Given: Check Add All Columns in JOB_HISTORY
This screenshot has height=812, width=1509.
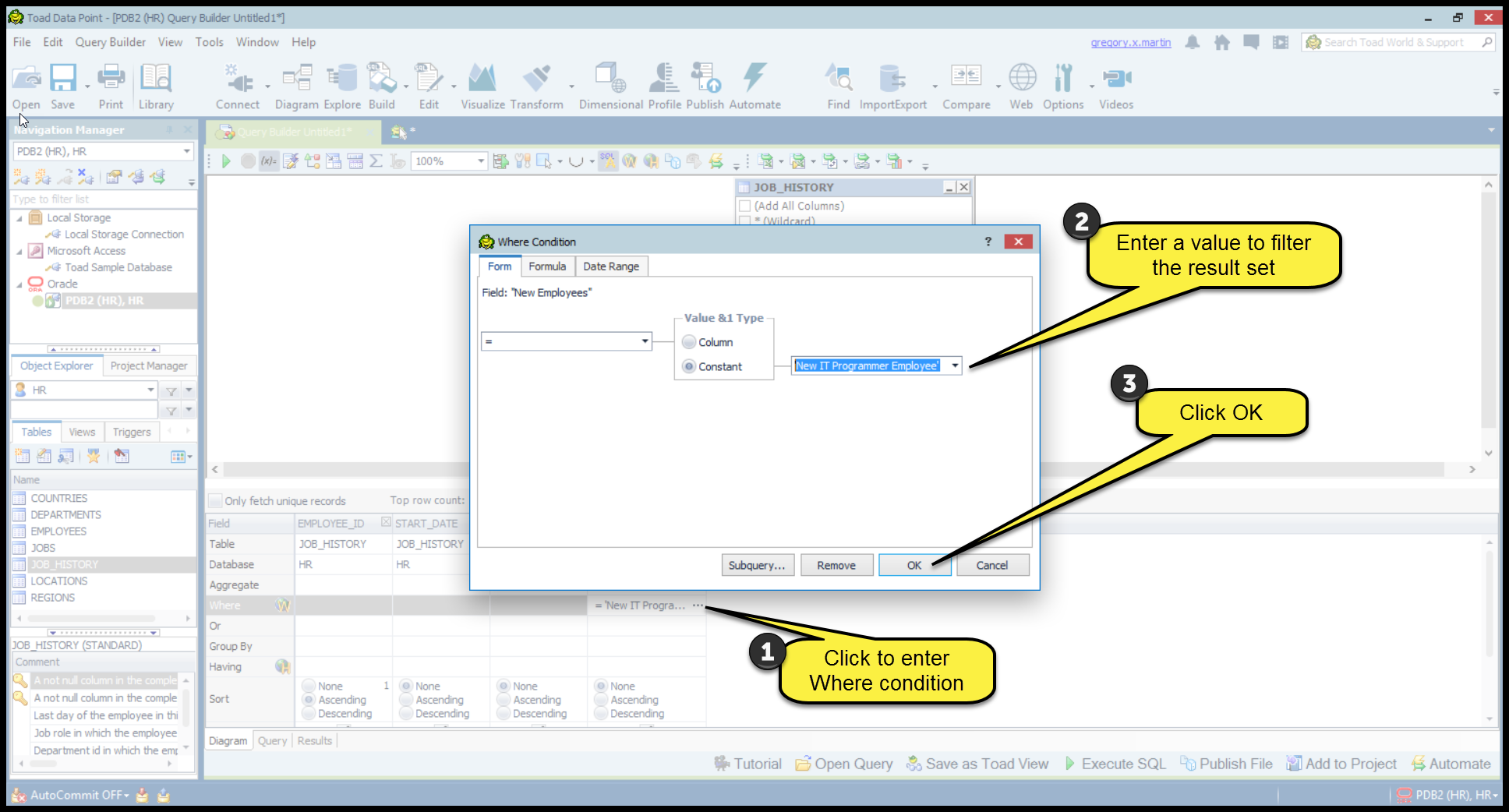Looking at the screenshot, I should tap(744, 206).
